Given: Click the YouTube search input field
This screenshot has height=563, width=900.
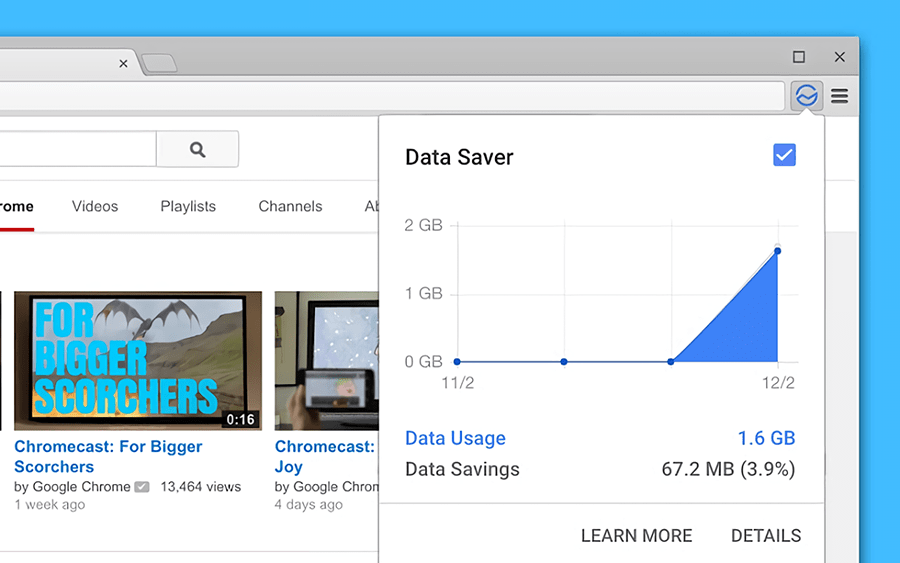Looking at the screenshot, I should click(77, 149).
